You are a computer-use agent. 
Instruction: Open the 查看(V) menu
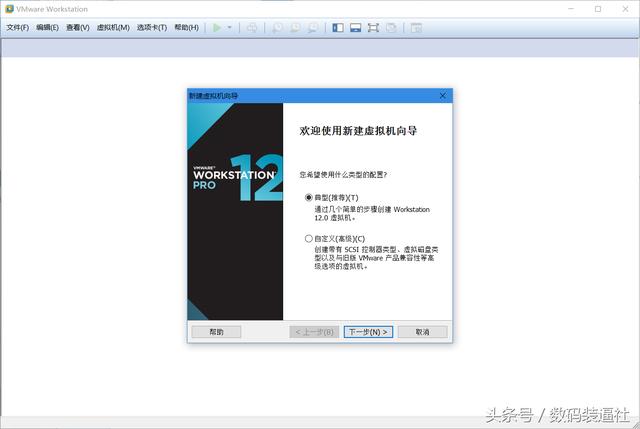[x=78, y=27]
